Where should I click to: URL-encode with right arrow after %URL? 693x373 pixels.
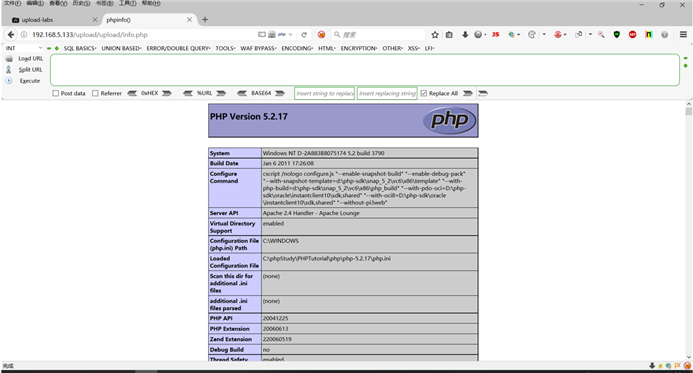click(221, 93)
